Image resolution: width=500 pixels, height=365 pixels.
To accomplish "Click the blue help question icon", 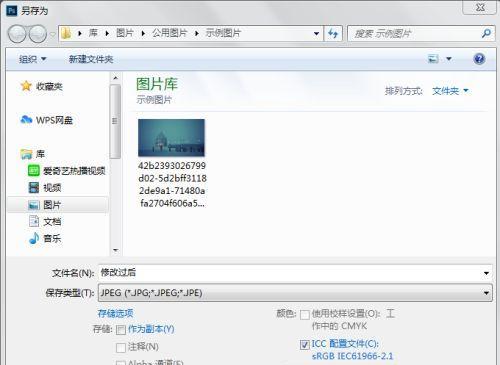I will (479, 59).
